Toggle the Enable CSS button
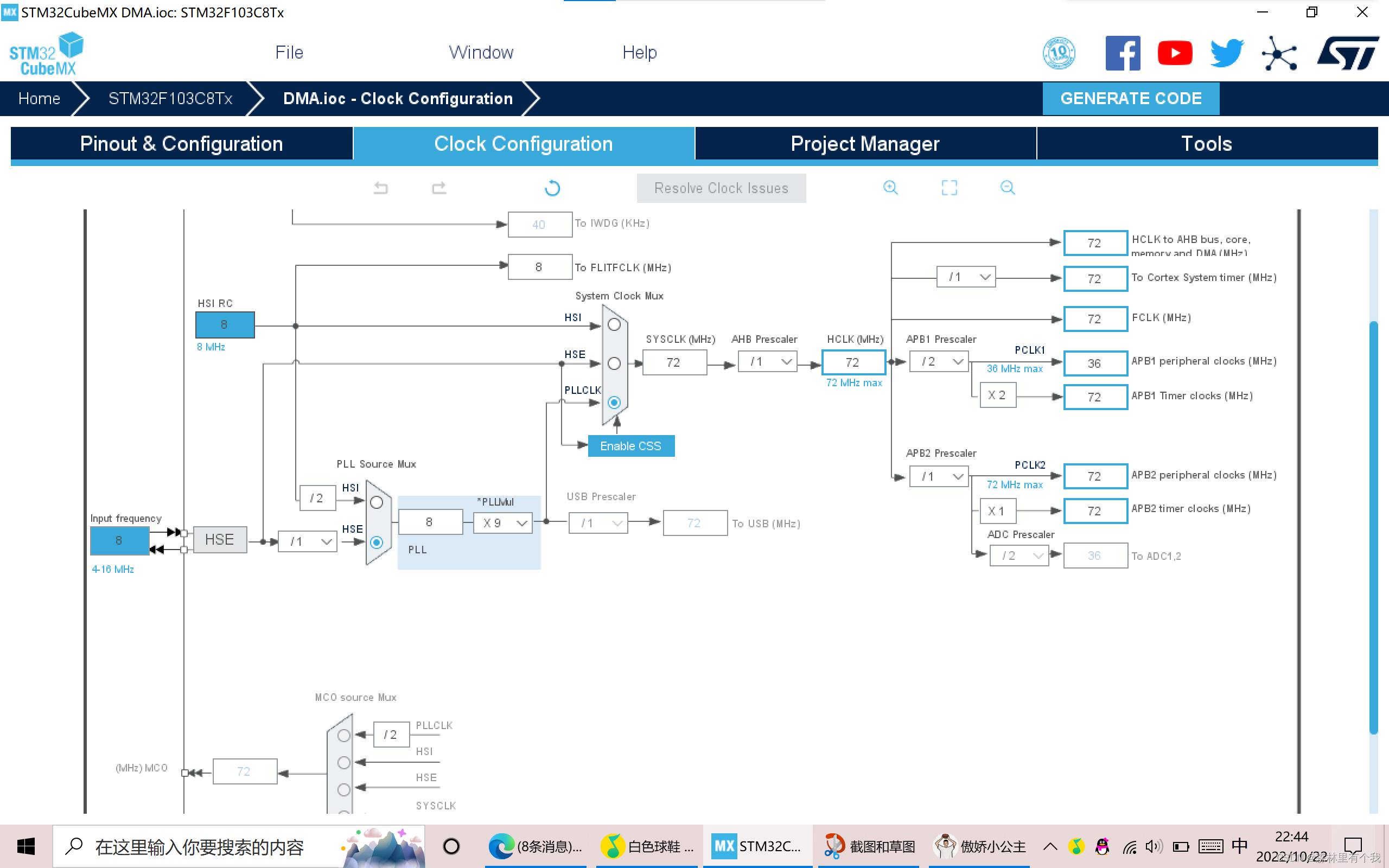Viewport: 1389px width, 868px height. point(631,446)
